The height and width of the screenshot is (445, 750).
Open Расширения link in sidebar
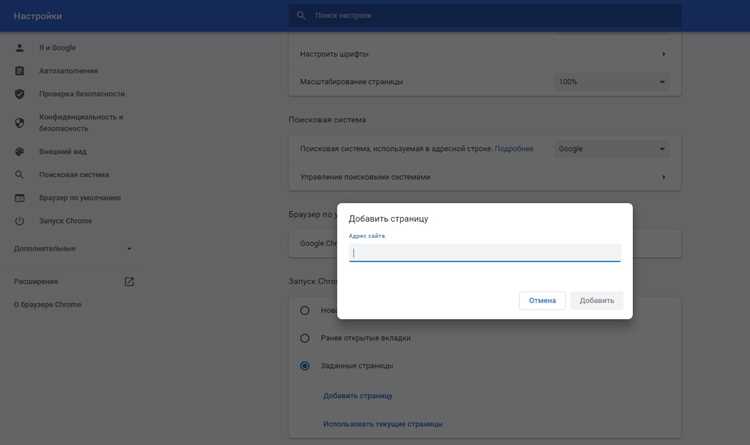pos(36,281)
